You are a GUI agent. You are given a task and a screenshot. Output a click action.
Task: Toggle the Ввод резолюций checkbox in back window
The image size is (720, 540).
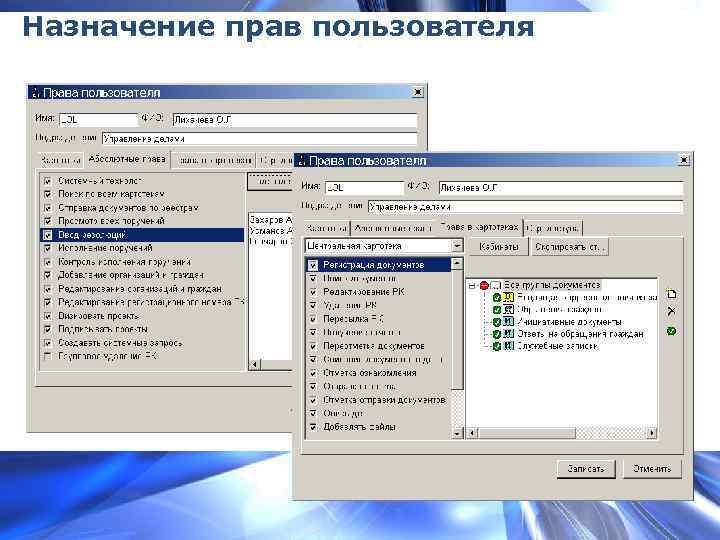click(48, 235)
